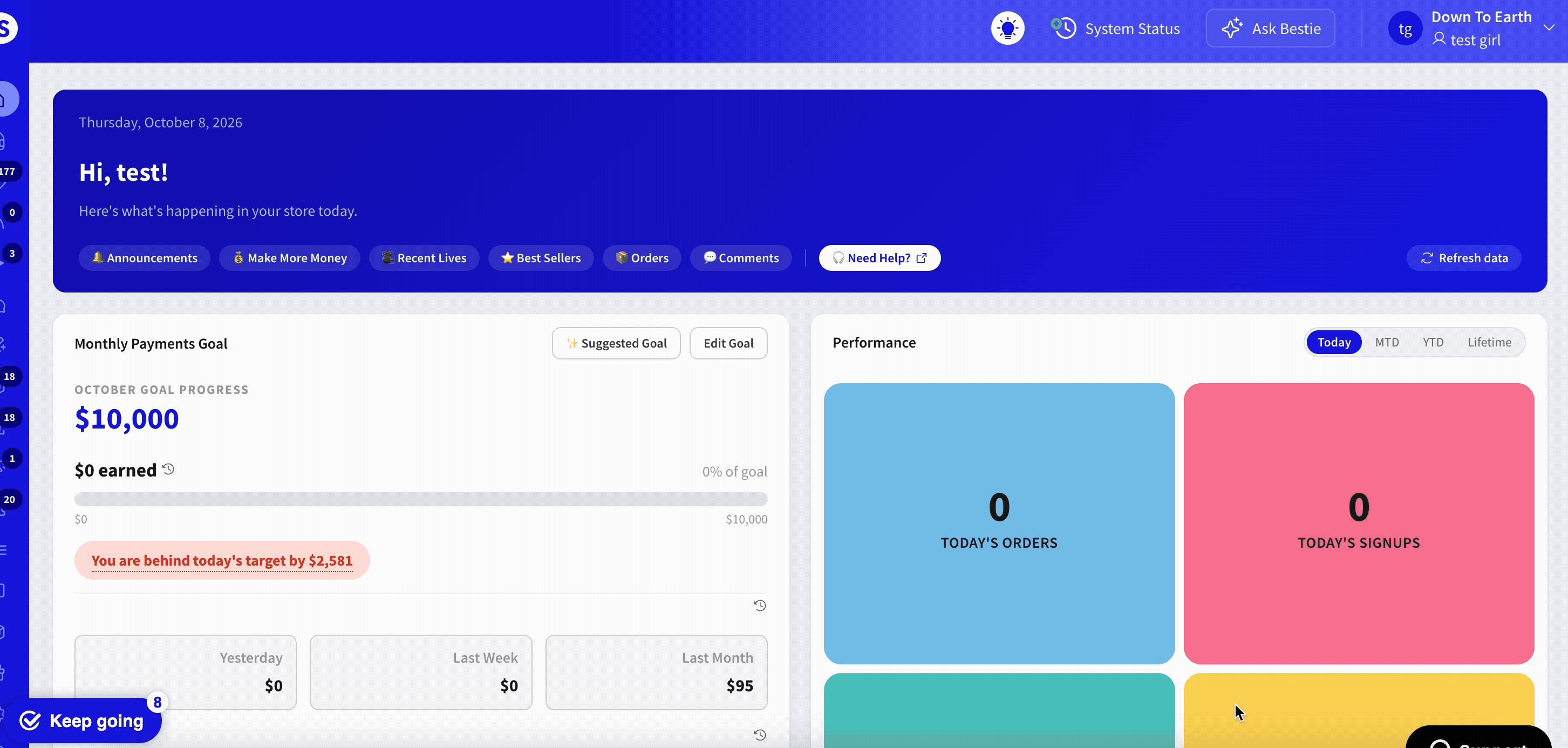Go to Recent Lives section
This screenshot has height=748, width=1568.
click(x=424, y=258)
